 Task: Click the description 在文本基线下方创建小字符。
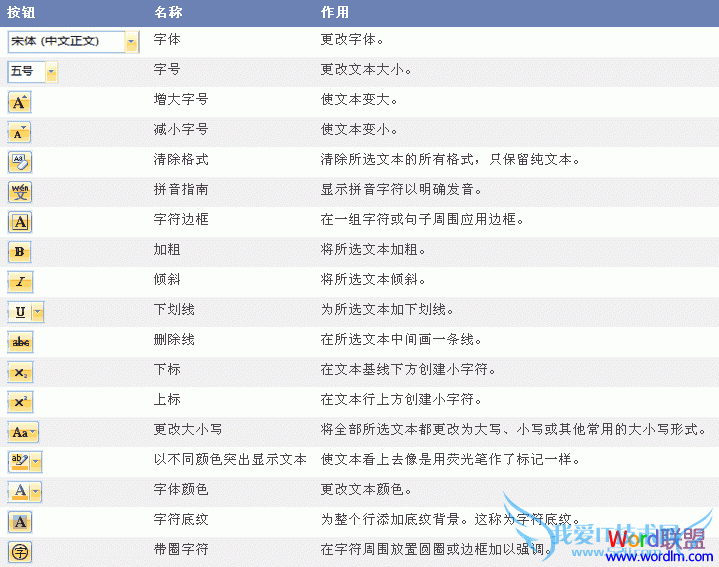click(408, 369)
